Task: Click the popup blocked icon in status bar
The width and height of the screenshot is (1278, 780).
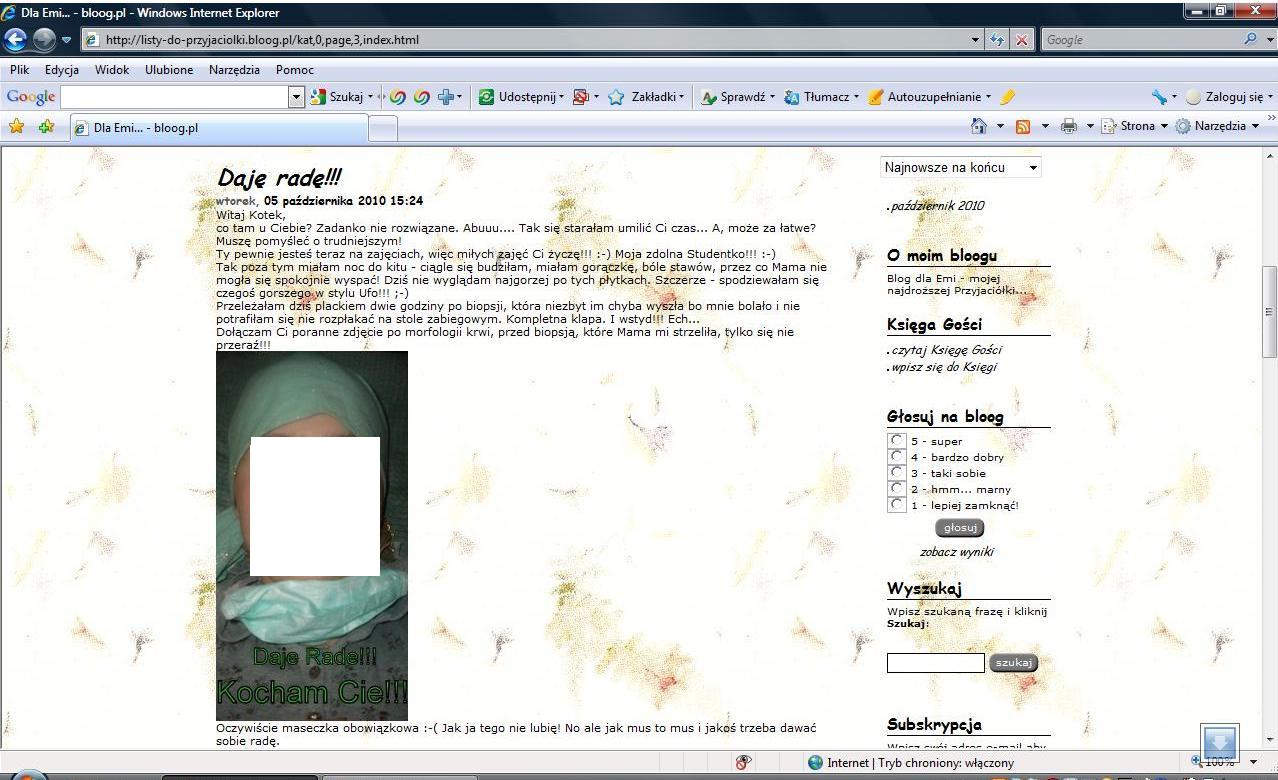Action: 743,763
